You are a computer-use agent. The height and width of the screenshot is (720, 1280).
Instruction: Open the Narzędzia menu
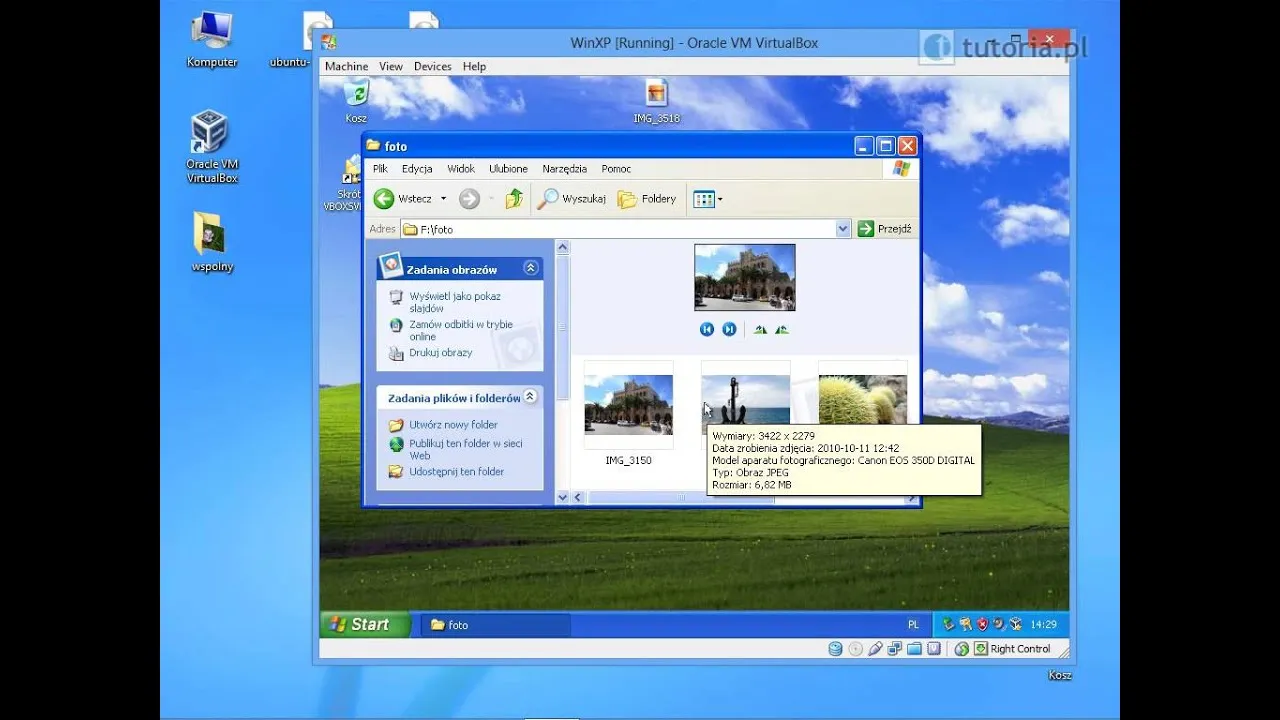[564, 169]
